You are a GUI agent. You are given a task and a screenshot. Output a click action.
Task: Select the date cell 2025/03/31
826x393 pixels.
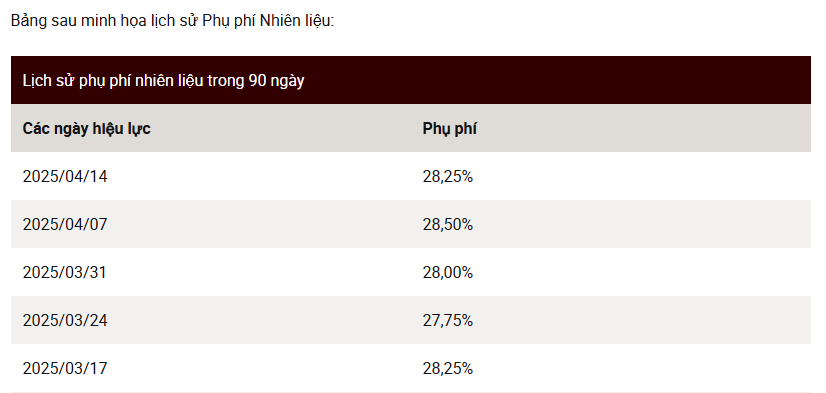(x=64, y=272)
